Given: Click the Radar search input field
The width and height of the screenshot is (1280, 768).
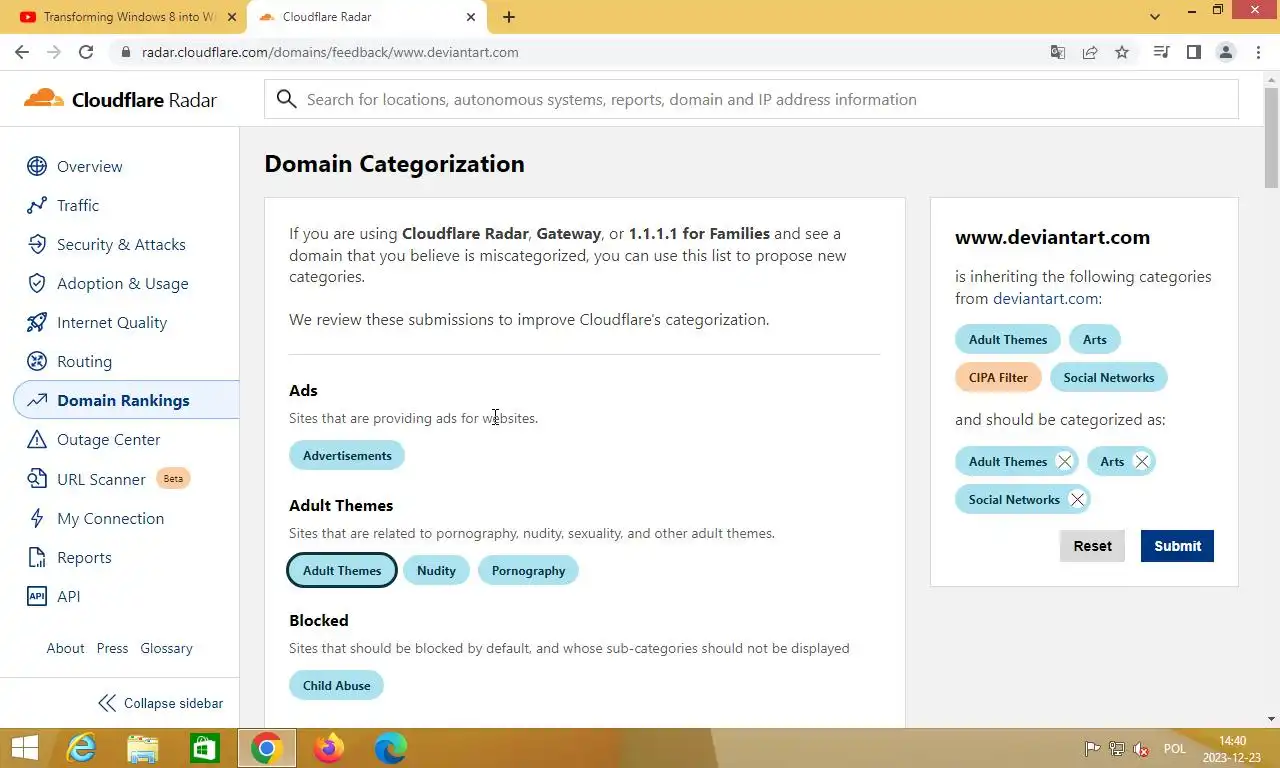Looking at the screenshot, I should [x=751, y=99].
